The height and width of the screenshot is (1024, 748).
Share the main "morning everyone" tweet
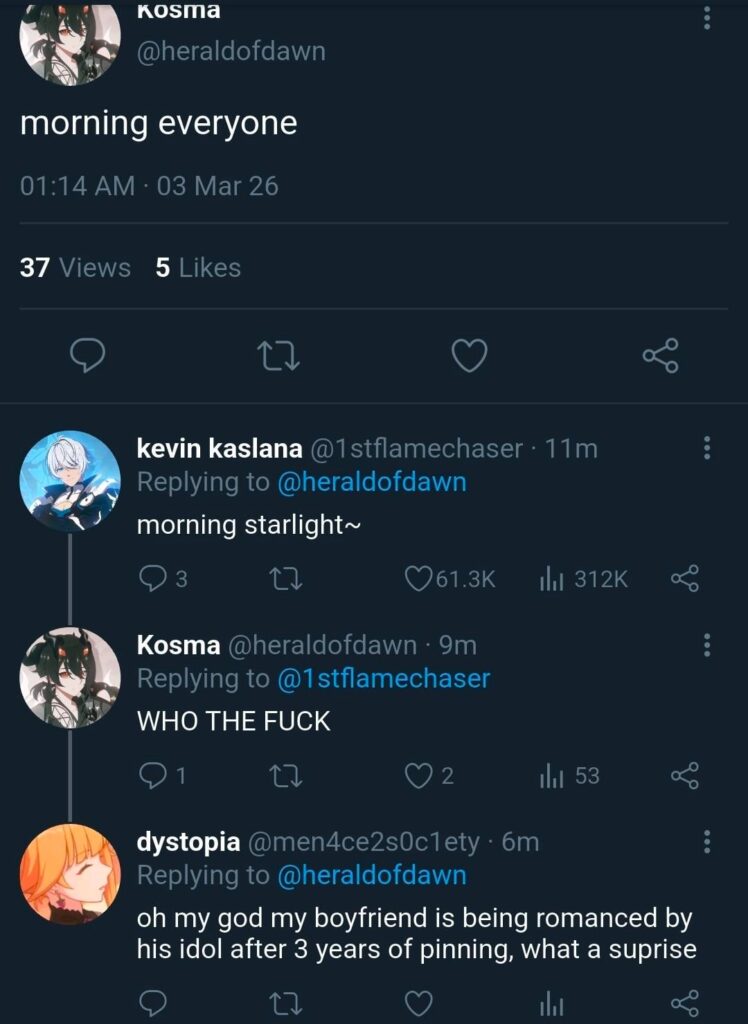pyautogui.click(x=660, y=355)
